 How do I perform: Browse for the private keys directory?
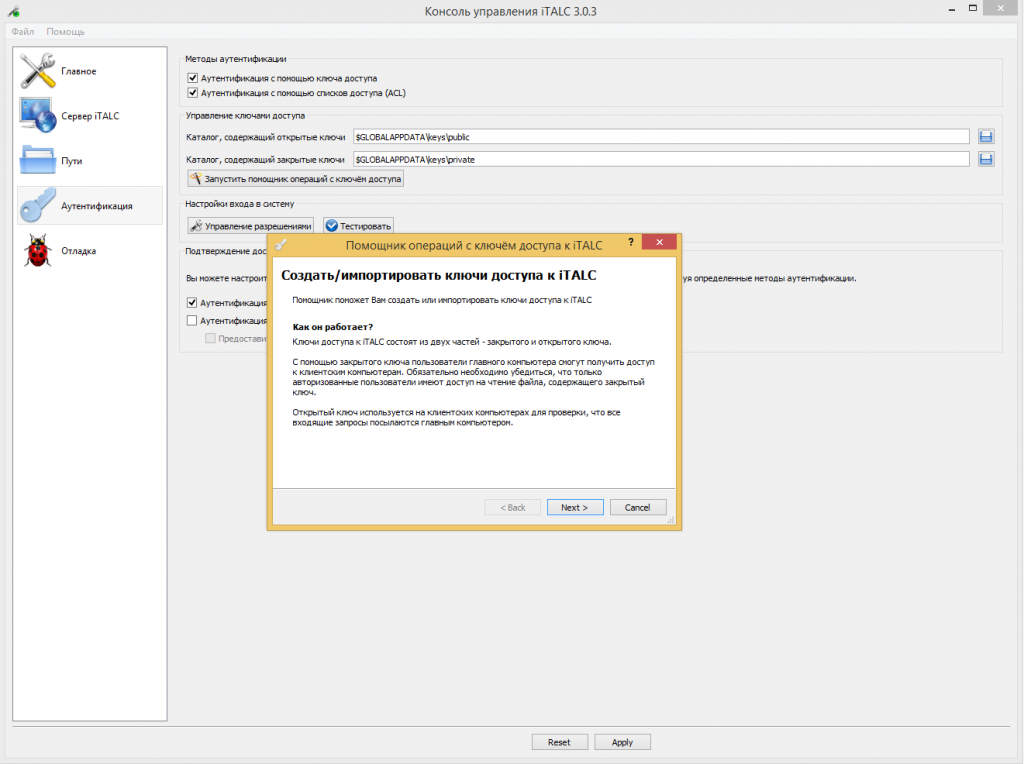[986, 159]
